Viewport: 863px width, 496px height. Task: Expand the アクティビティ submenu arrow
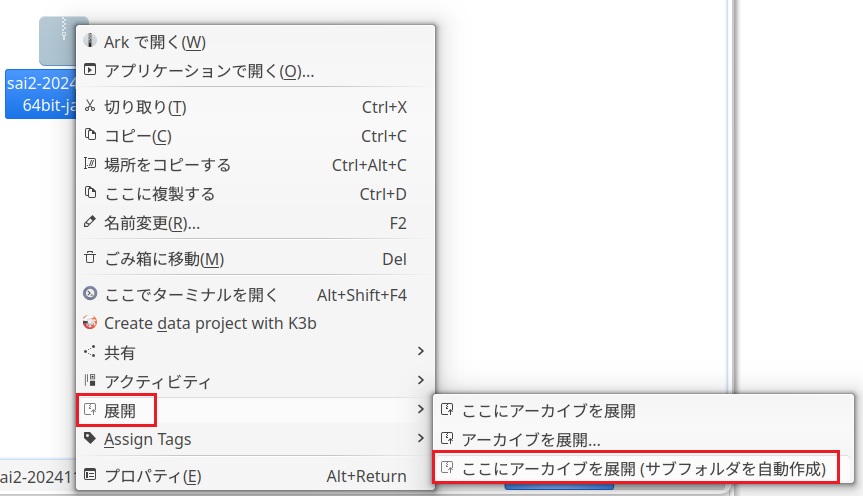point(421,381)
